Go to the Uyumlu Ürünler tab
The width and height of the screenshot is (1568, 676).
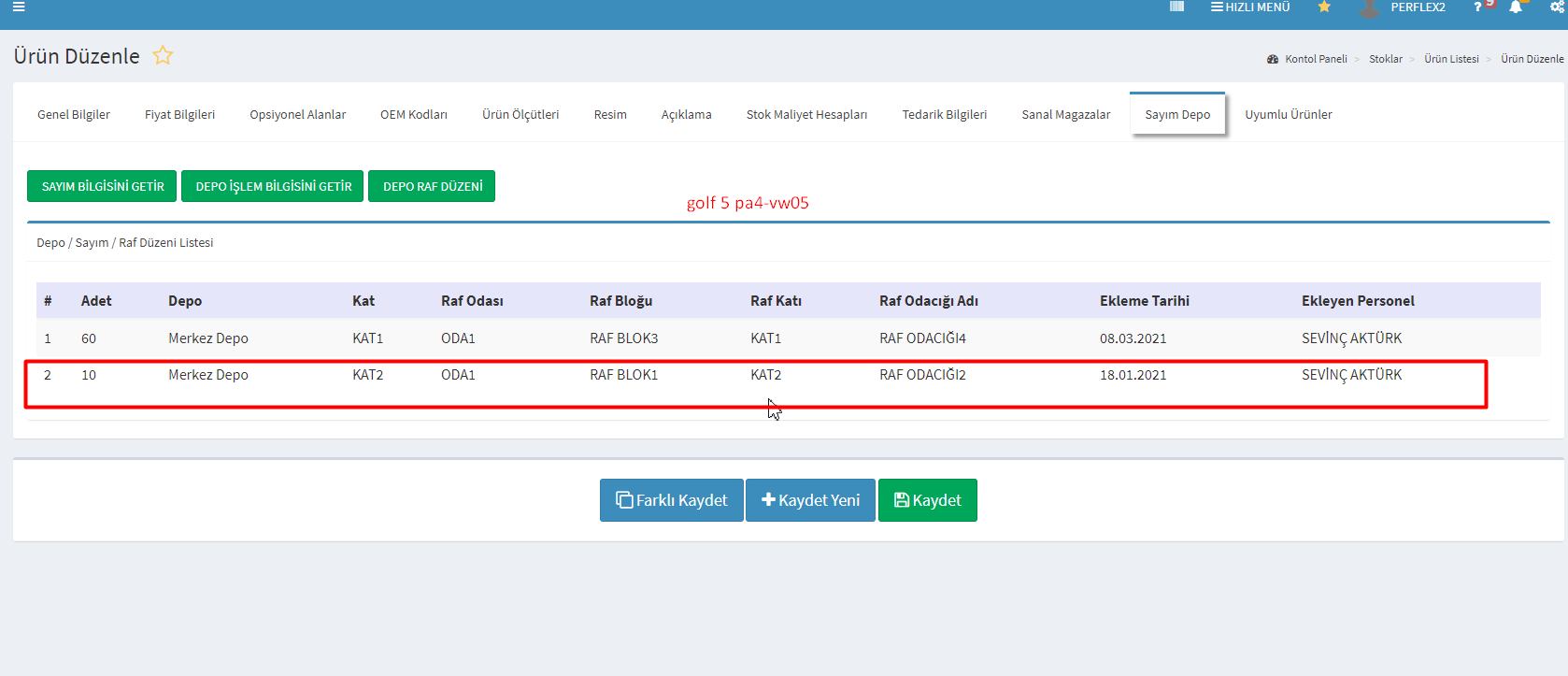[1288, 115]
